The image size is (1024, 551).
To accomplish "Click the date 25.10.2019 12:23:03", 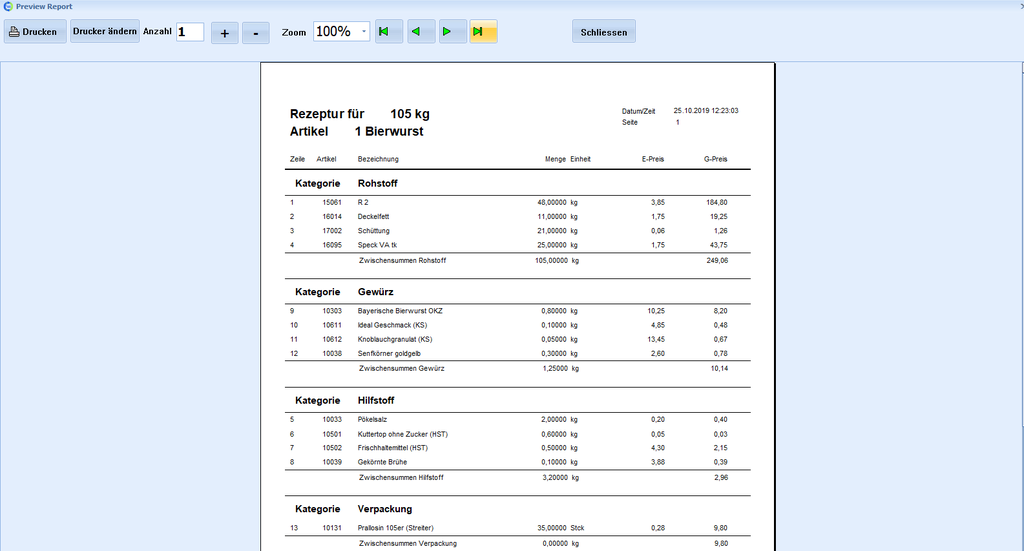I will coord(706,111).
